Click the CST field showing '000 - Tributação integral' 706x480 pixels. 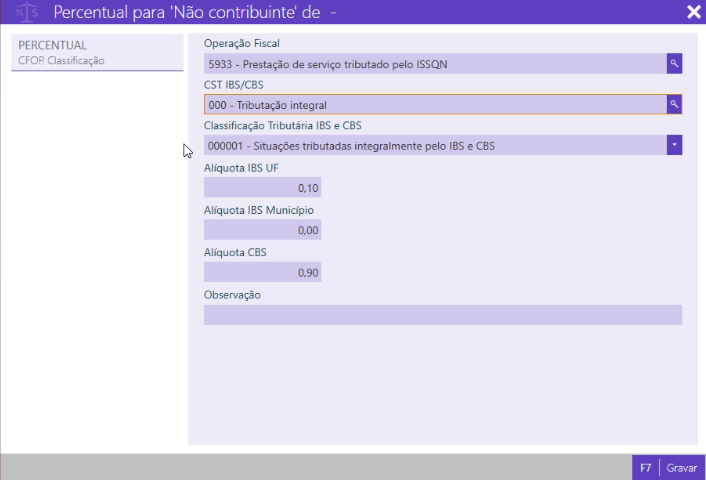435,105
